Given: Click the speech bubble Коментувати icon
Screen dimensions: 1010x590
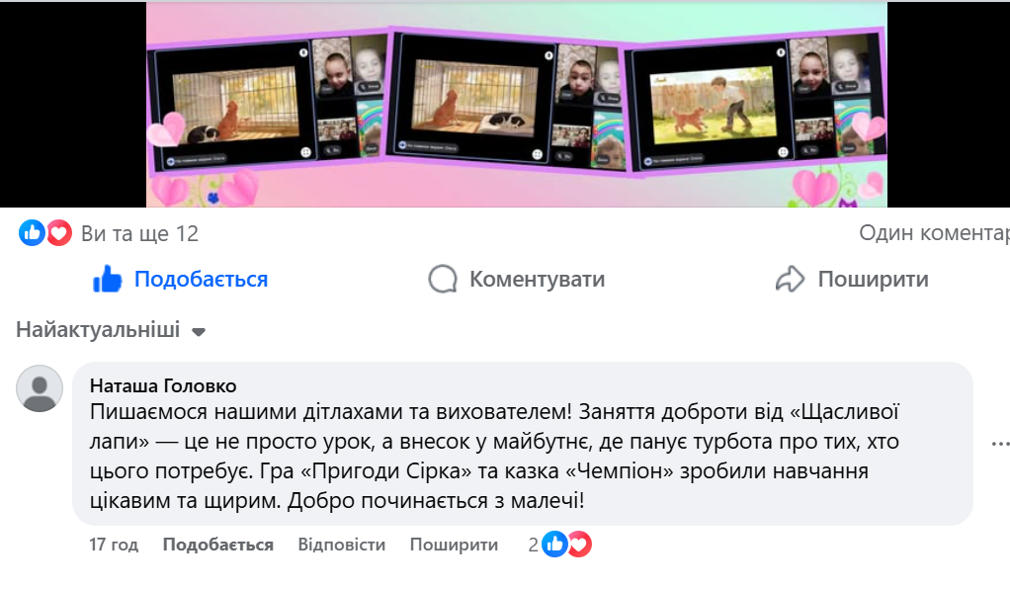Looking at the screenshot, I should tap(443, 280).
